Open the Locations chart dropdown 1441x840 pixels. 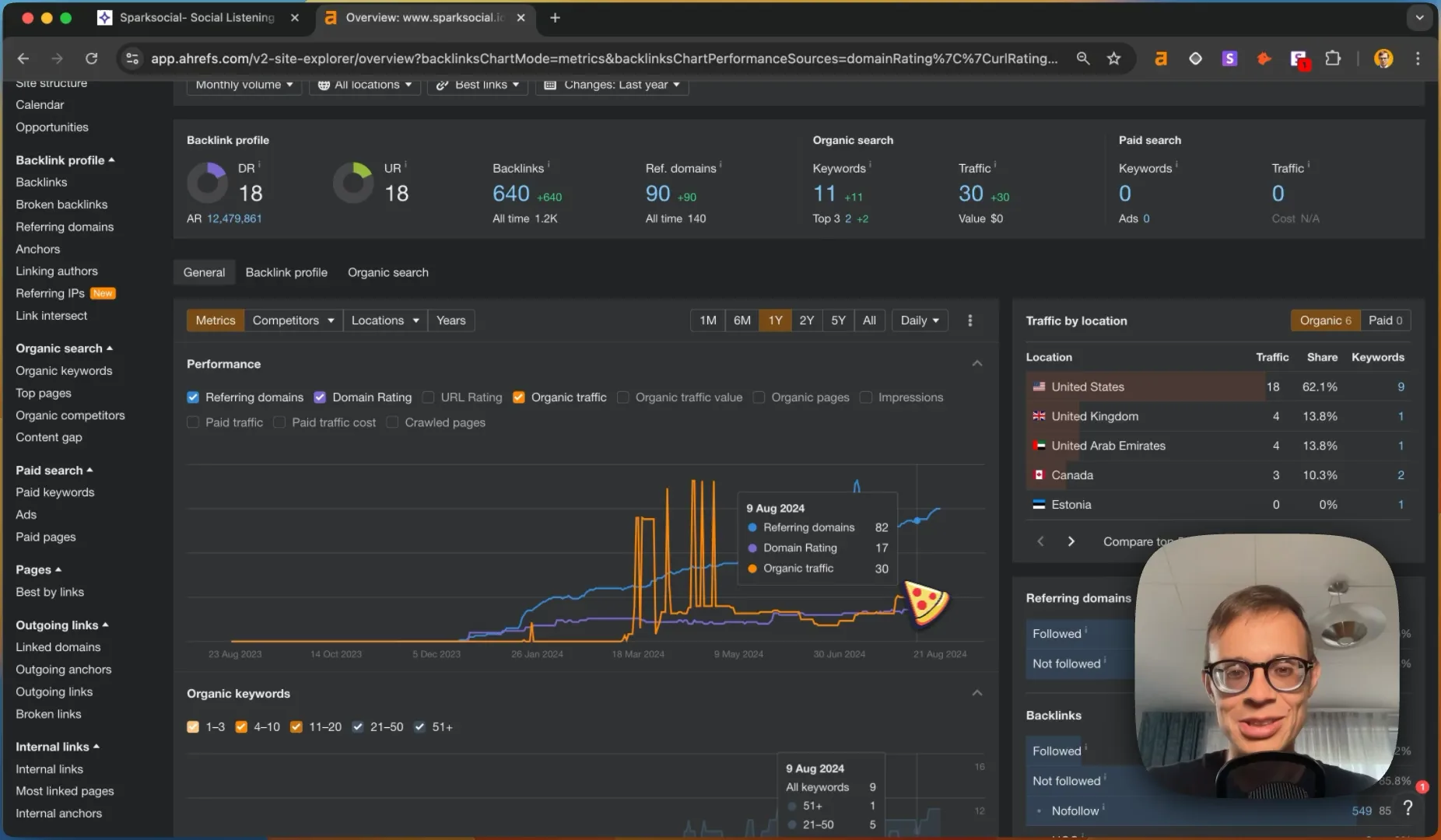click(385, 320)
